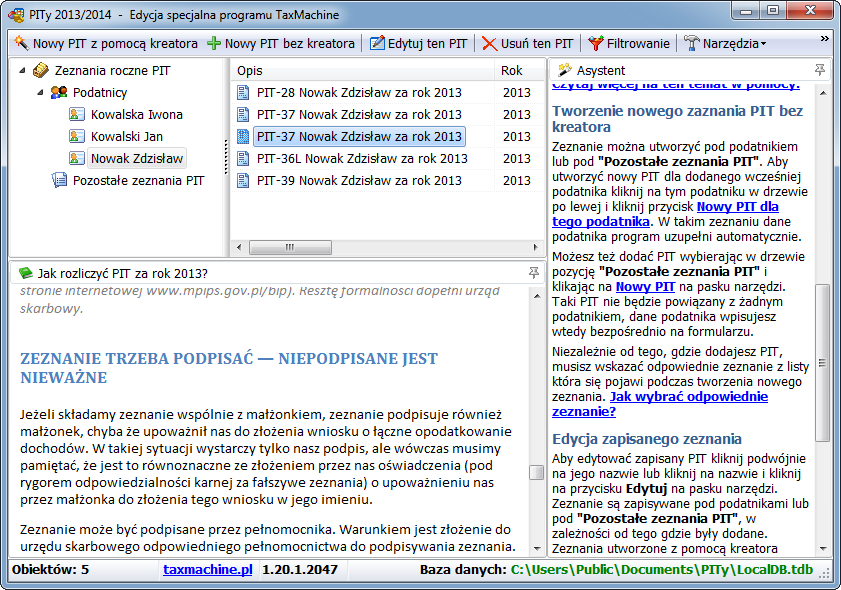
Task: Click the Podatnicy people icon
Action: tap(59, 92)
